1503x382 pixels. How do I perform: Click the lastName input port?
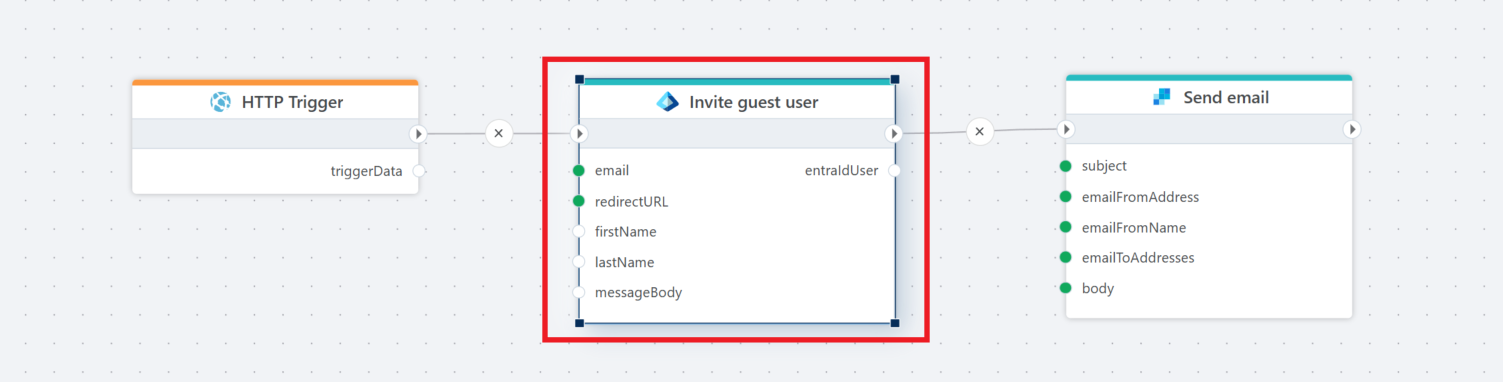(x=579, y=262)
